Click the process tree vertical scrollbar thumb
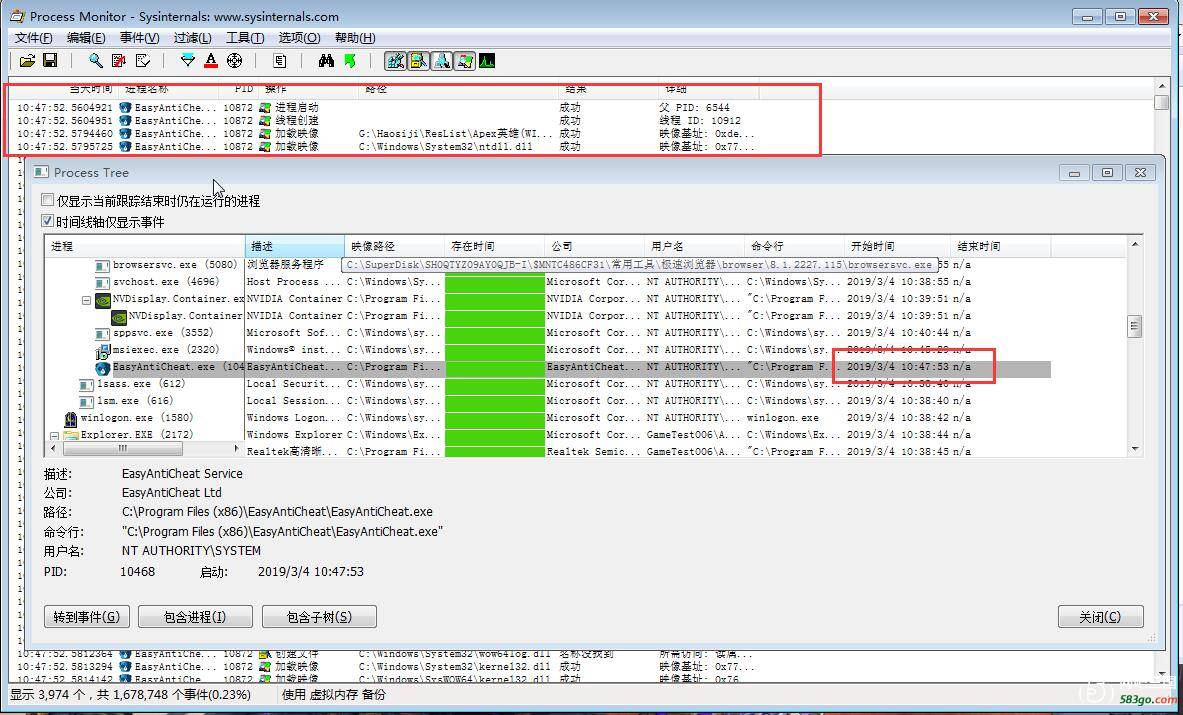 pyautogui.click(x=1135, y=326)
